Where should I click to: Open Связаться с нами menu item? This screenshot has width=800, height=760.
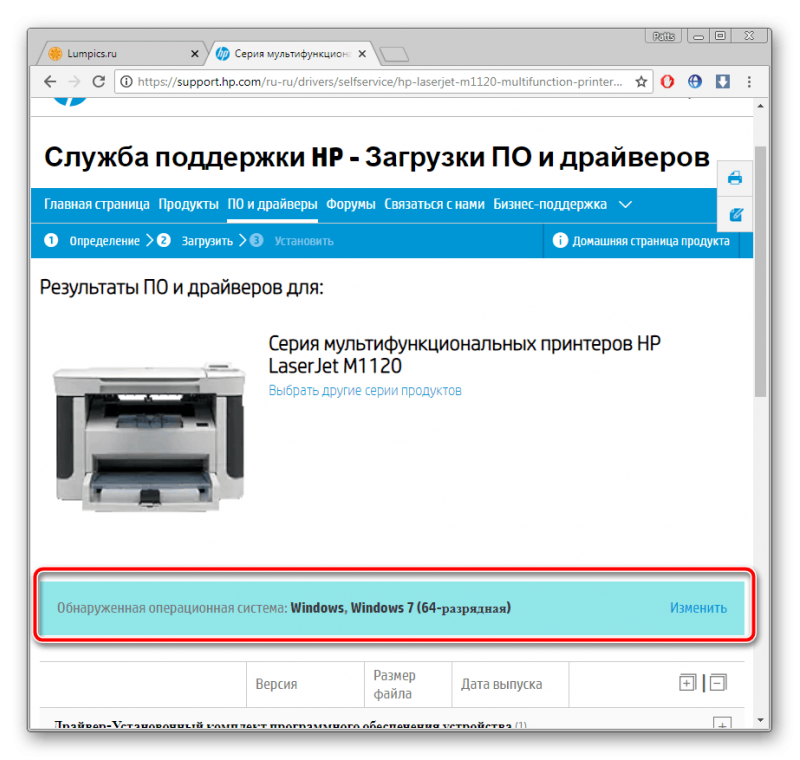click(x=434, y=204)
